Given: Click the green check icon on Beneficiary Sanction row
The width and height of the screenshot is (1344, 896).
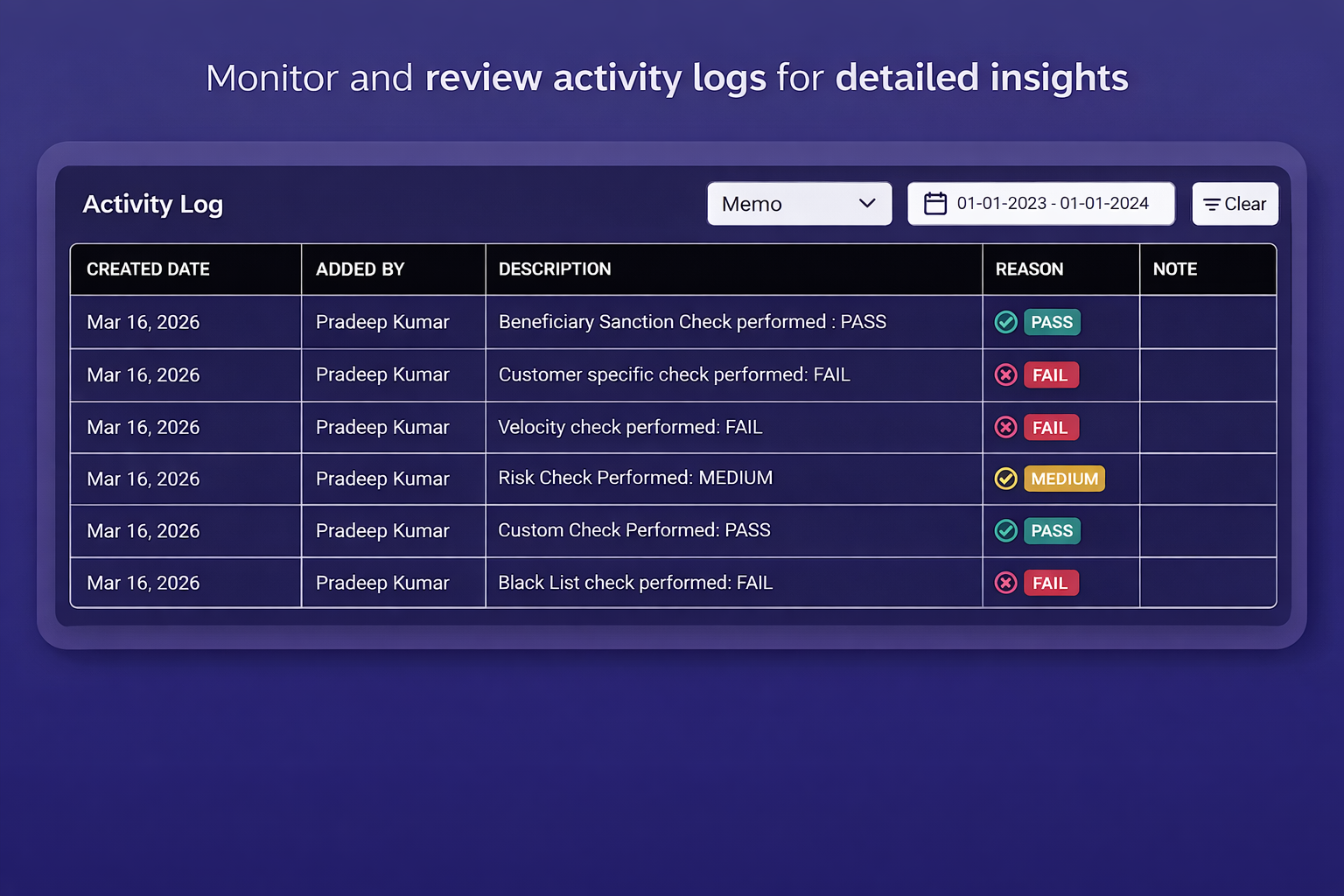Looking at the screenshot, I should coord(1005,322).
